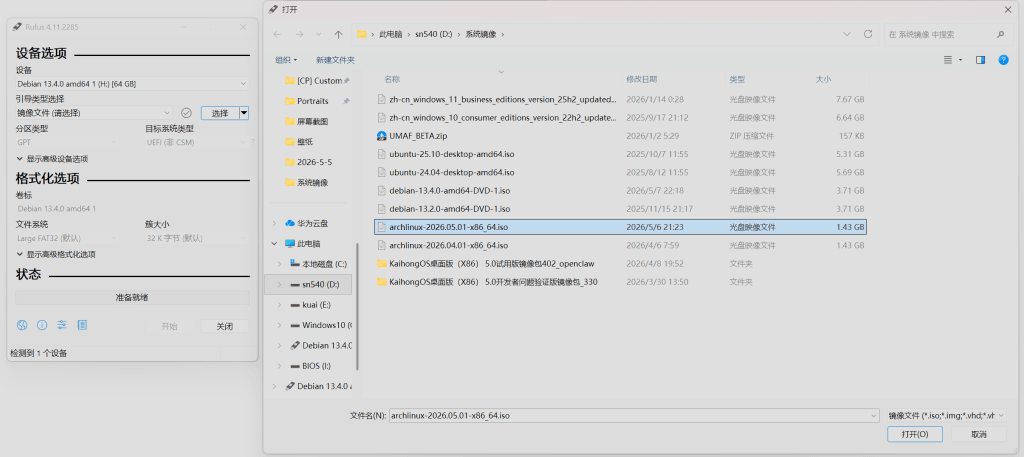Select ubuntu-25.10-desktop-amd64.iso

620,154
